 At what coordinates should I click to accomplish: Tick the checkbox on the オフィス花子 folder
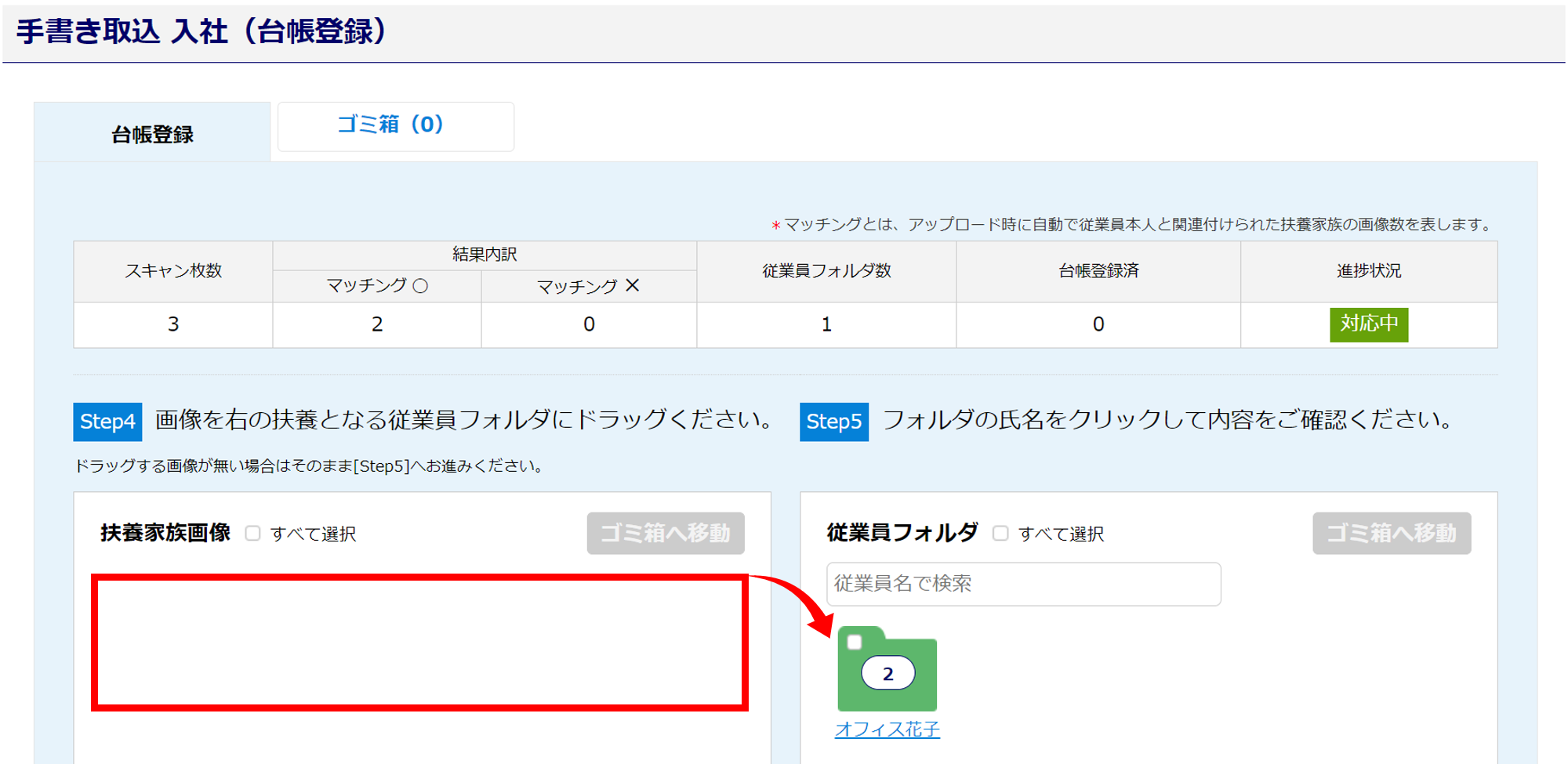pyautogui.click(x=855, y=642)
